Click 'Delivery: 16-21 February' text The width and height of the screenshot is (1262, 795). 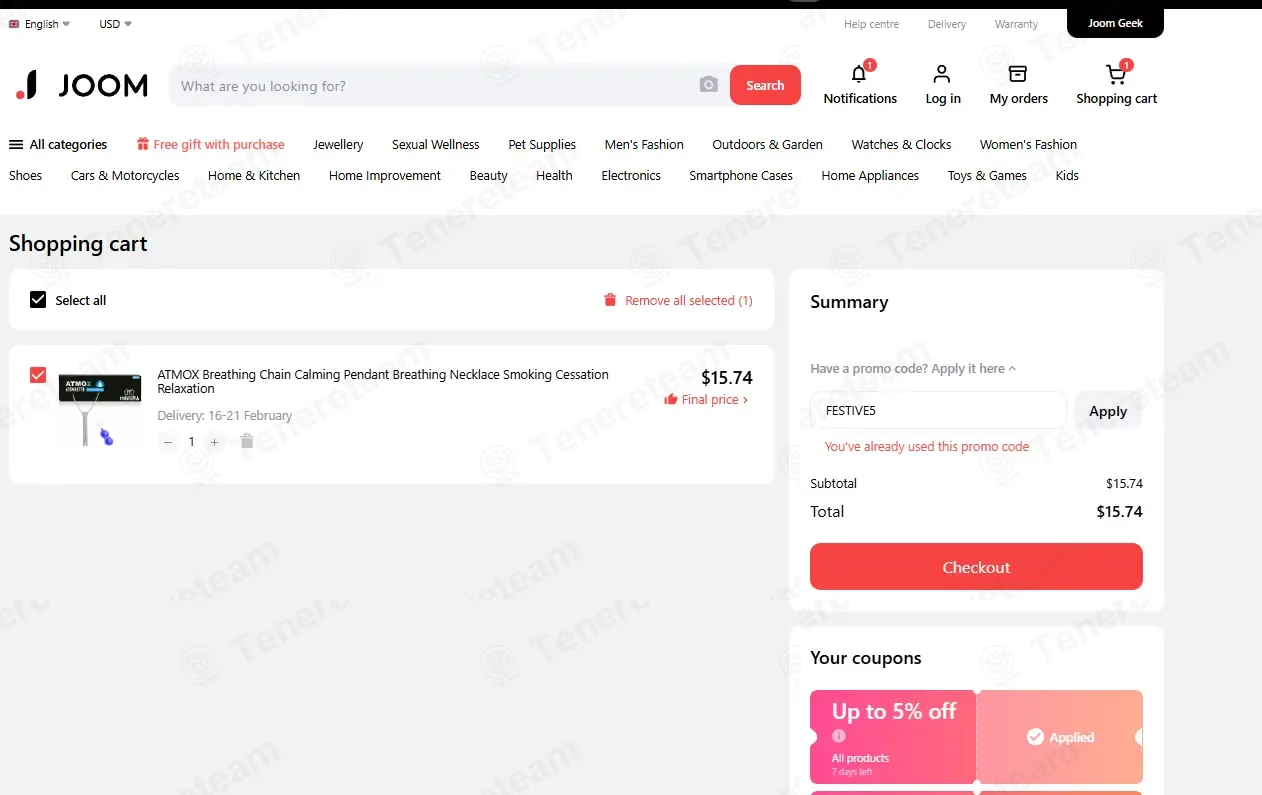pyautogui.click(x=225, y=415)
